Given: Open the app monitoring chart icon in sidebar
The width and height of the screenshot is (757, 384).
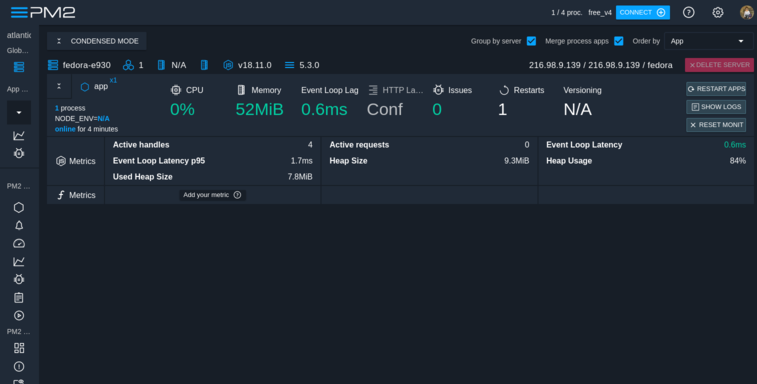Looking at the screenshot, I should (19, 136).
